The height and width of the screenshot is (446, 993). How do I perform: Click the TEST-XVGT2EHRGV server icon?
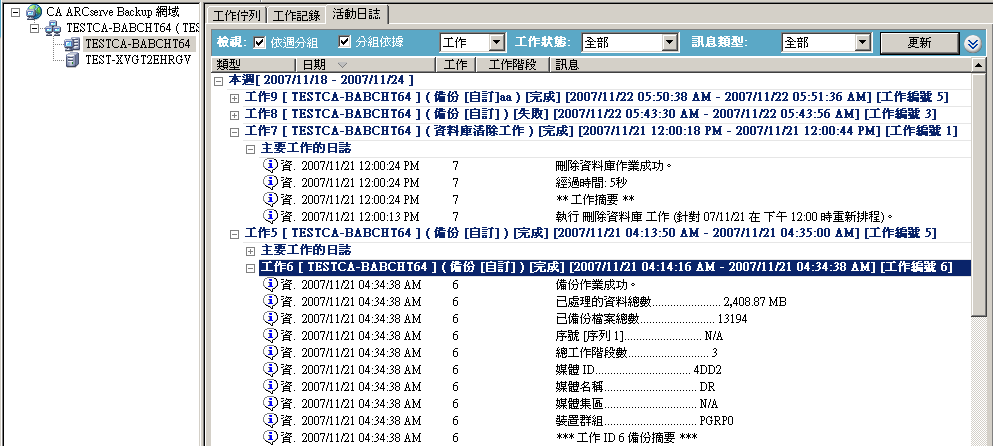click(x=72, y=60)
